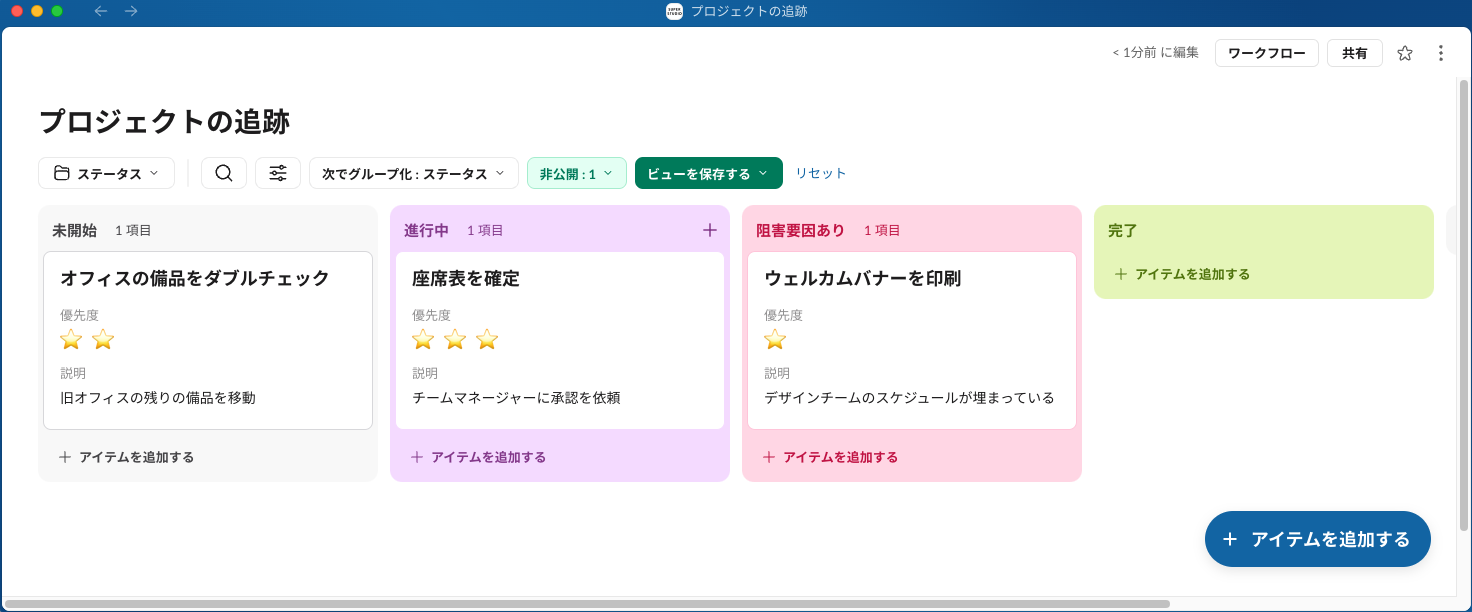Favorite the project by clicking the star
The image size is (1472, 612).
pos(1404,52)
